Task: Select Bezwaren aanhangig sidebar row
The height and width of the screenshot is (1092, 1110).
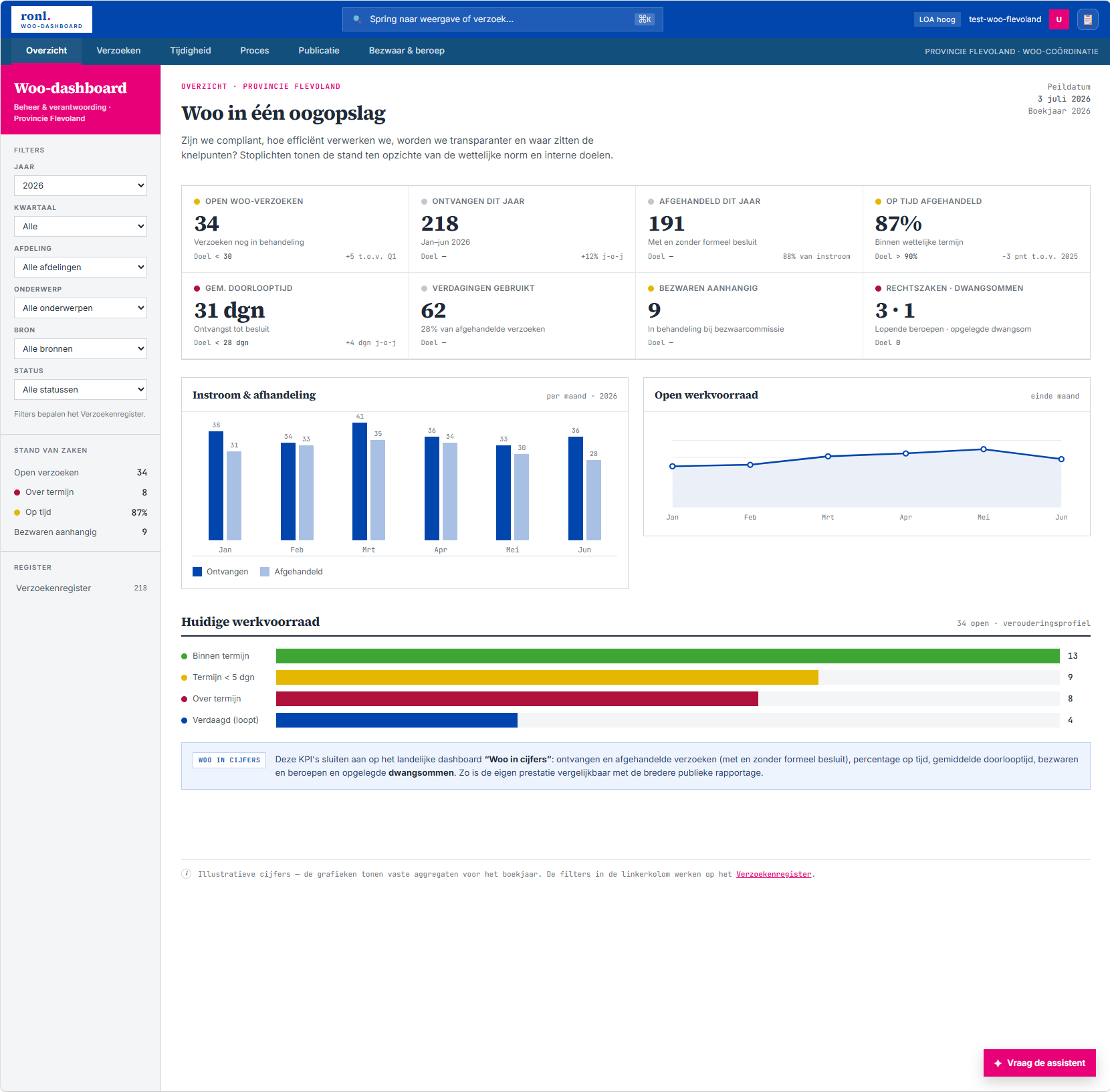Action: click(x=80, y=532)
